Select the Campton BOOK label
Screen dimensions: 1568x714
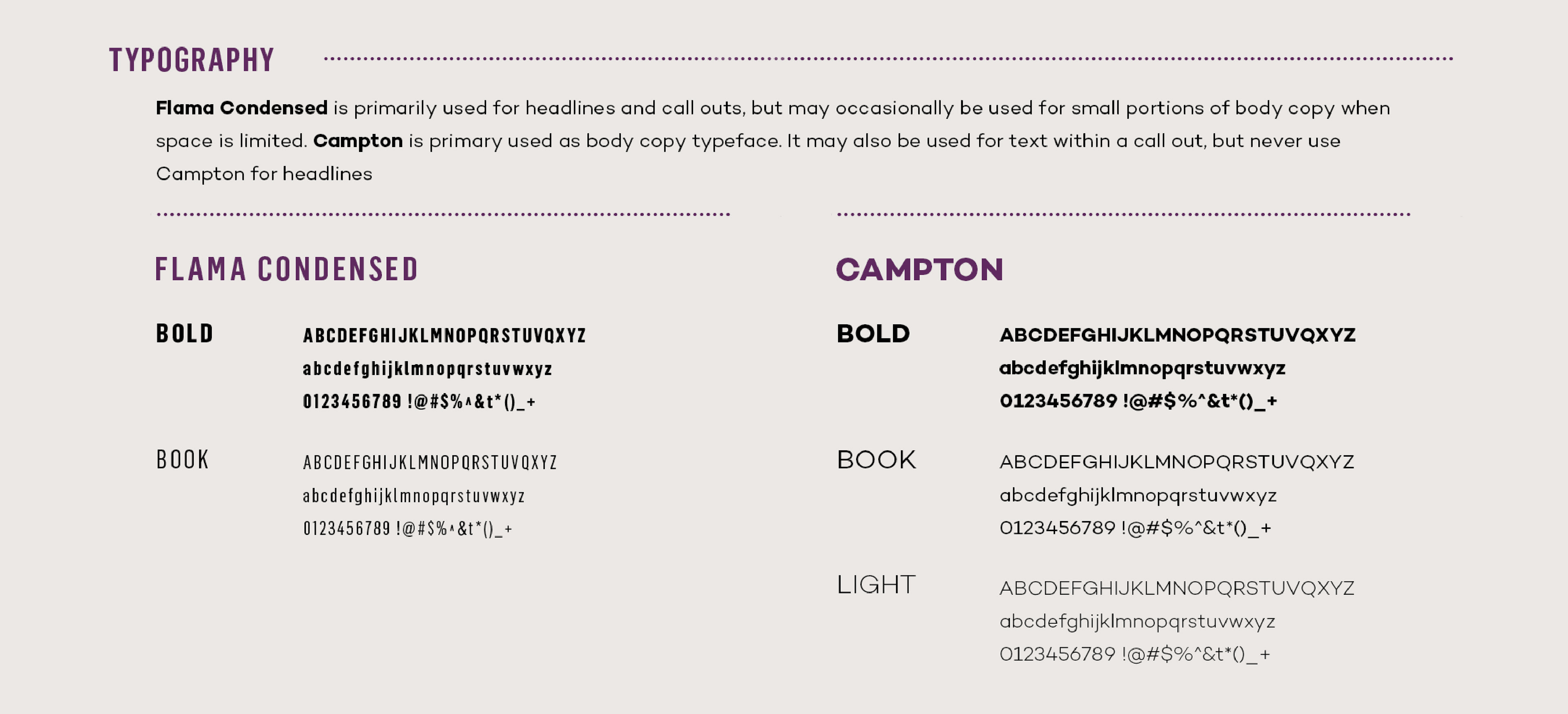tap(876, 460)
